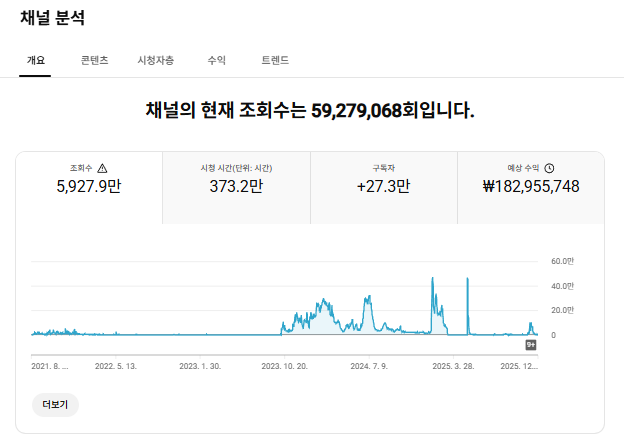Click the 더보기 button
Viewport: 624px width, 446px height.
55,404
